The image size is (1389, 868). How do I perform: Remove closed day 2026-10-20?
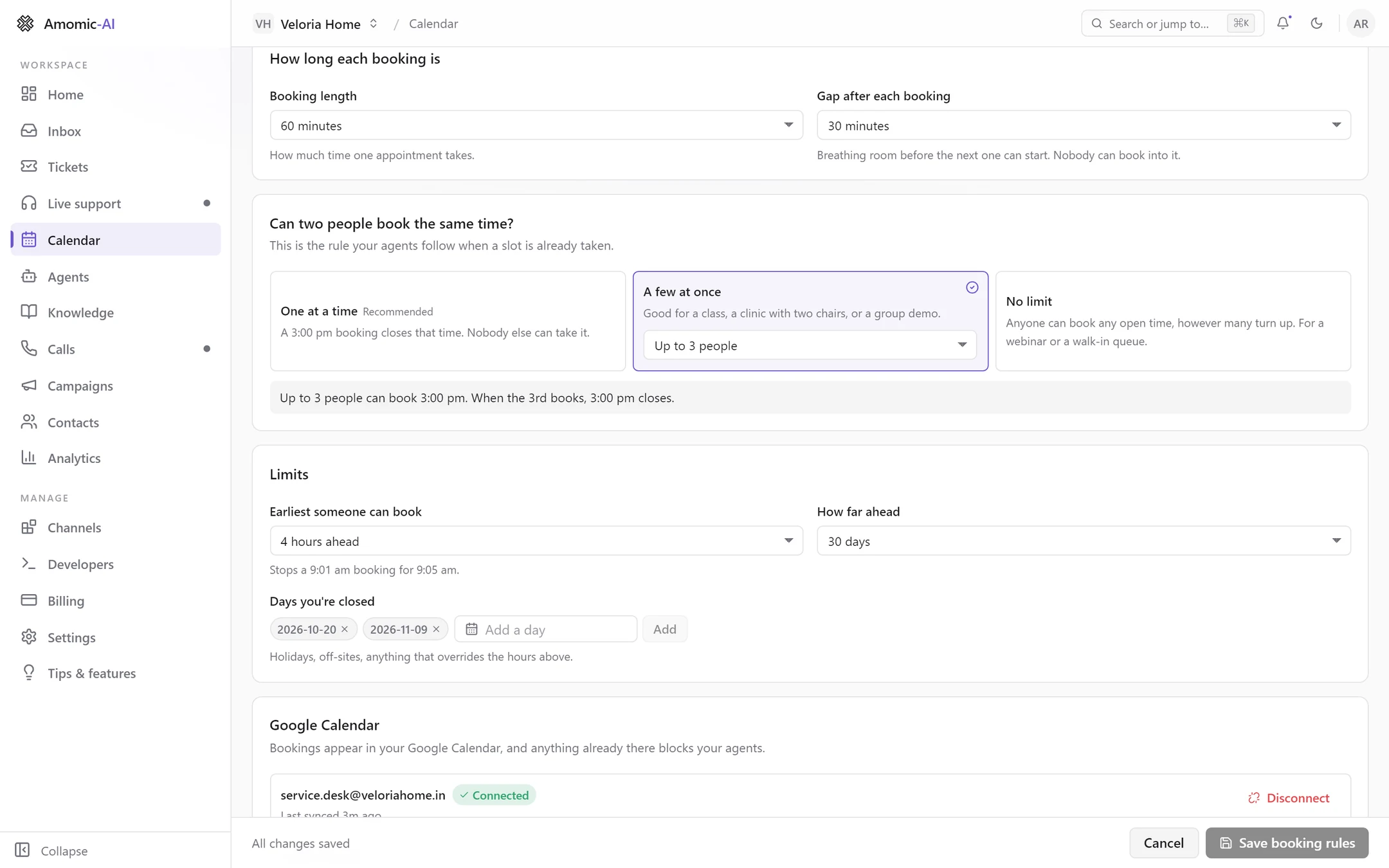tap(345, 629)
